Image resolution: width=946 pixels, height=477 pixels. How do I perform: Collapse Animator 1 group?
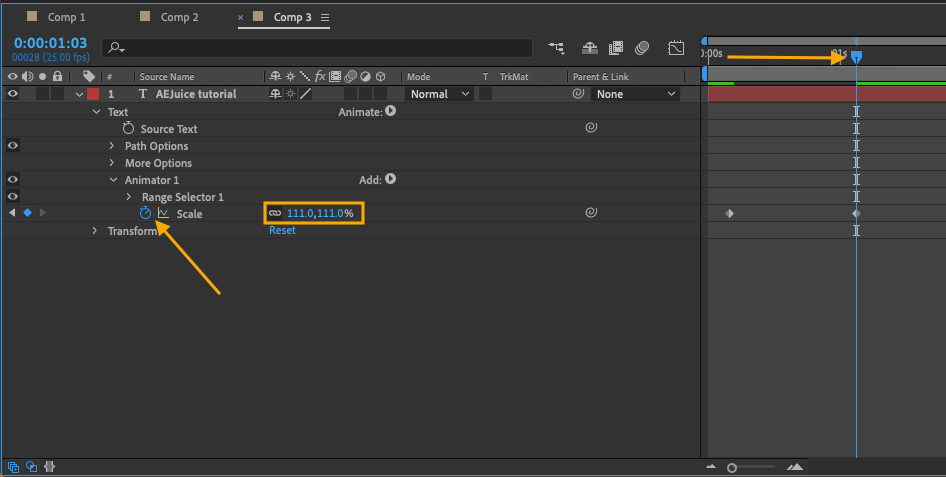[x=113, y=180]
